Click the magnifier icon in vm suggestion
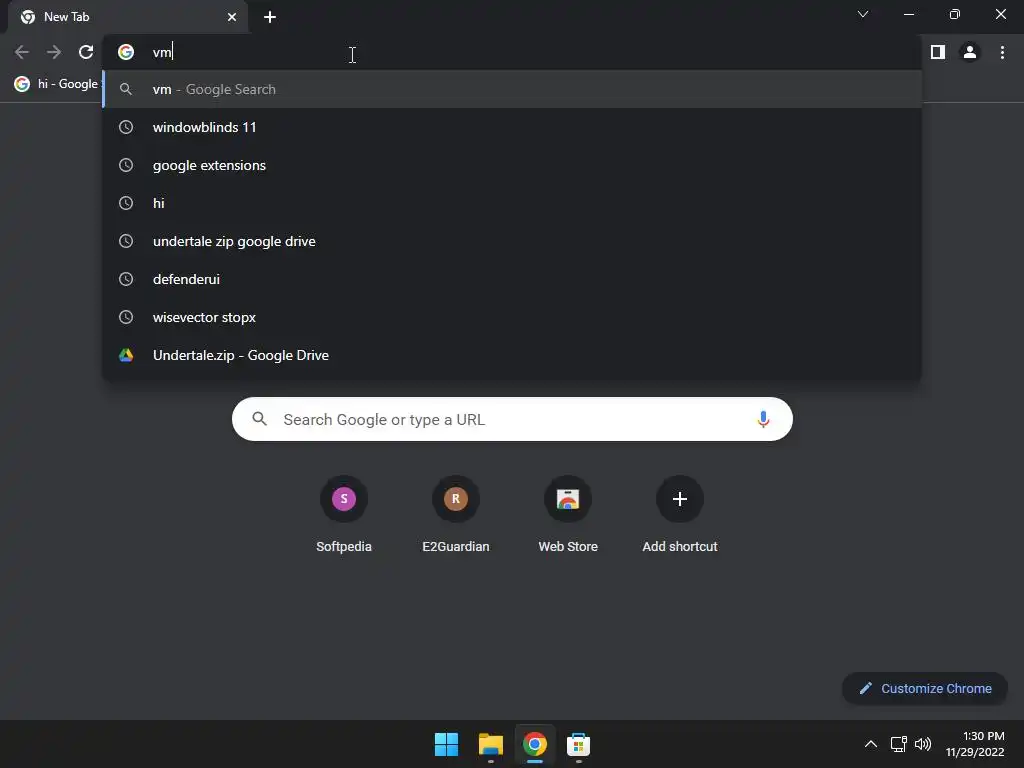The height and width of the screenshot is (768, 1024). pyautogui.click(x=126, y=89)
